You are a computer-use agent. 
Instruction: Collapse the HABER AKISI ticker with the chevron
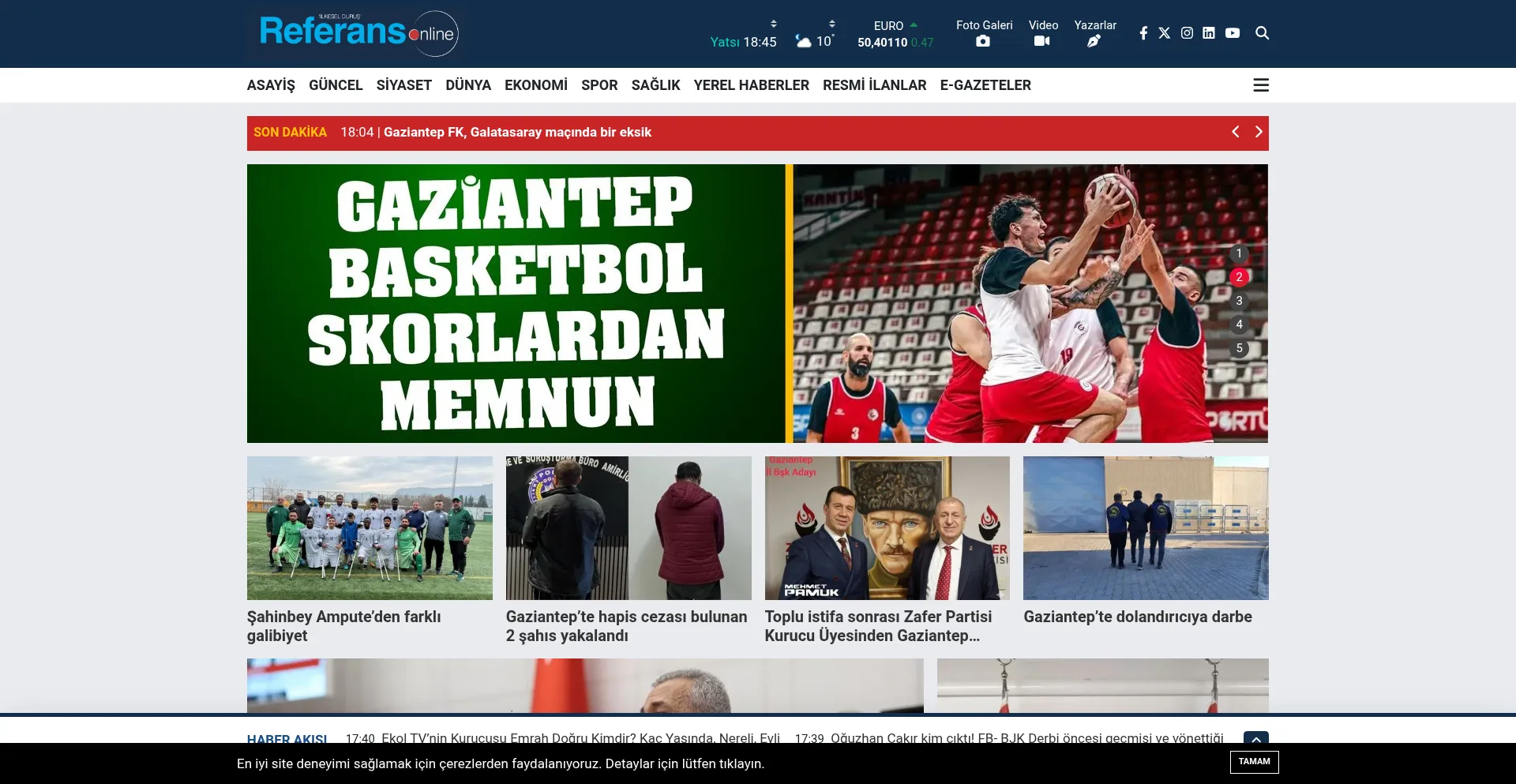pos(1255,740)
